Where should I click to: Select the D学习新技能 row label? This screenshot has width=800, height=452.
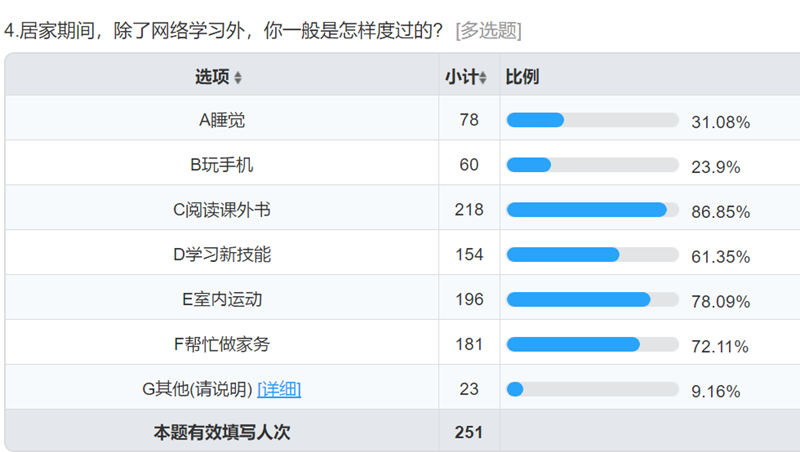pos(221,255)
